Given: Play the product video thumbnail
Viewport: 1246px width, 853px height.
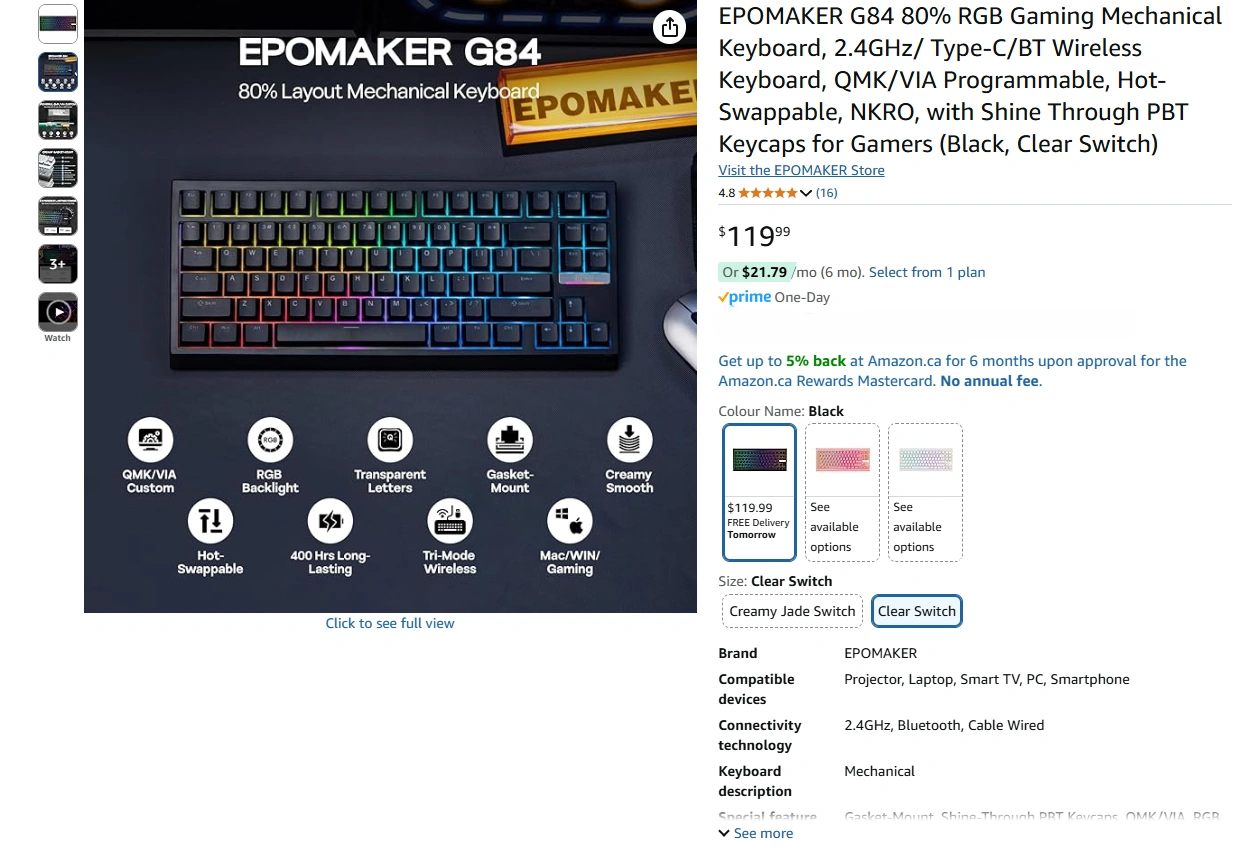Looking at the screenshot, I should click(58, 313).
